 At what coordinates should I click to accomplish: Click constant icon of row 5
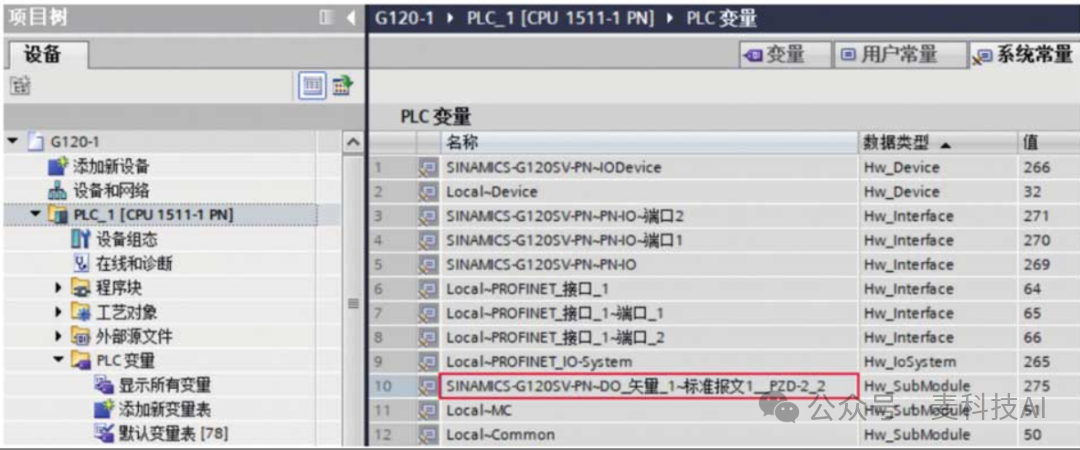tap(428, 264)
